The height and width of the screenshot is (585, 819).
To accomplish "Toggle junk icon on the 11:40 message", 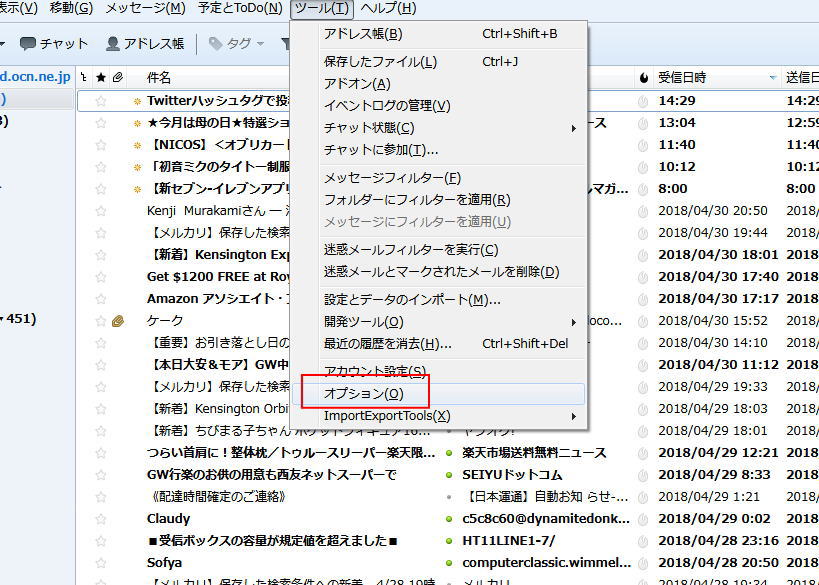I will click(x=644, y=145).
